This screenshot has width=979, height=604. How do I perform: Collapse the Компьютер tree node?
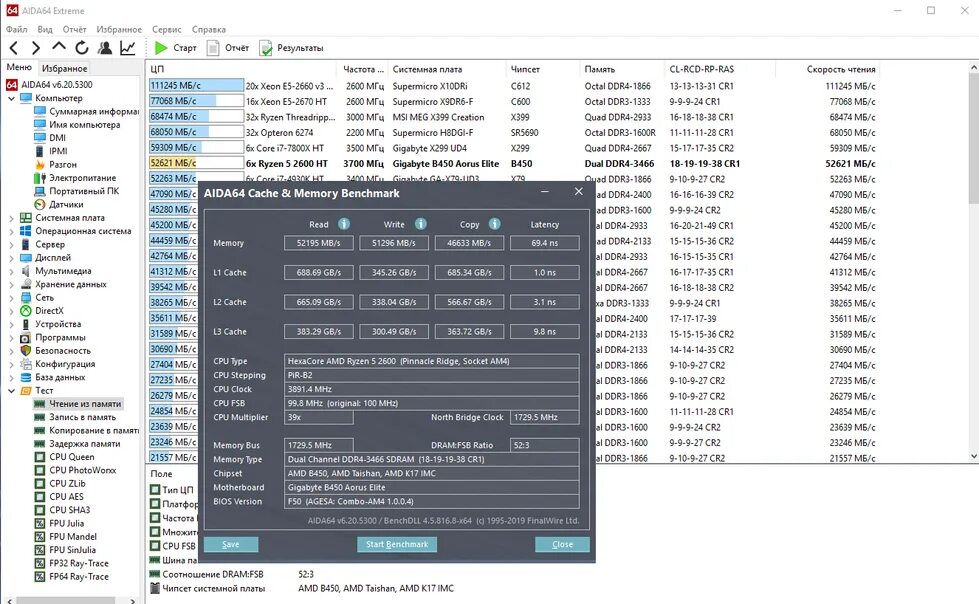tap(11, 98)
